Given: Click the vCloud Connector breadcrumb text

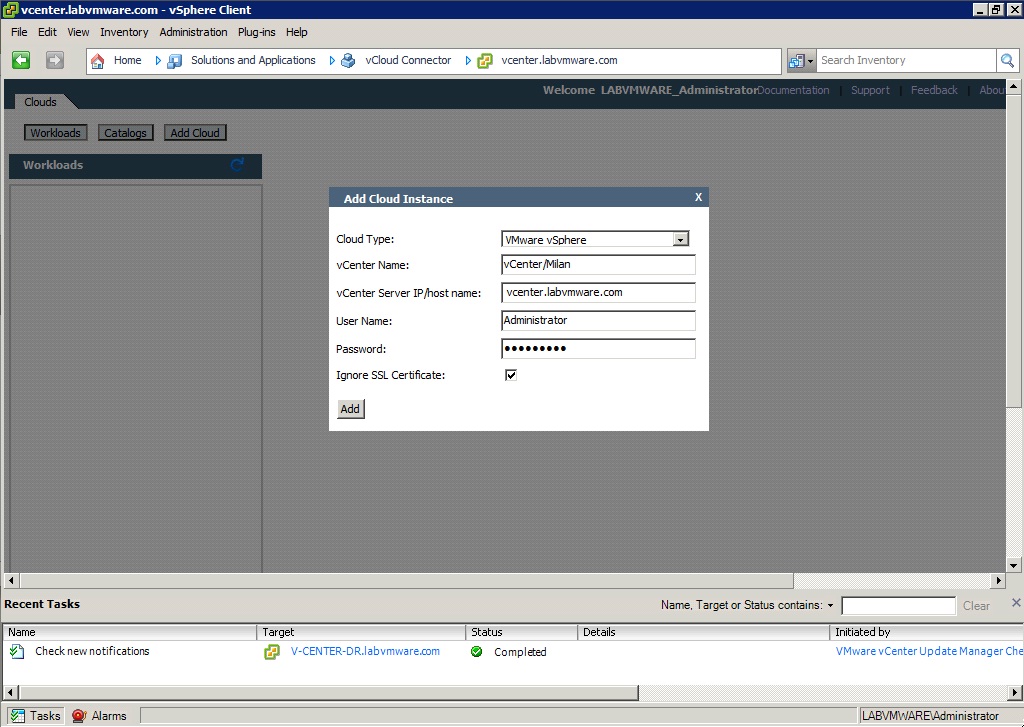Looking at the screenshot, I should (408, 60).
